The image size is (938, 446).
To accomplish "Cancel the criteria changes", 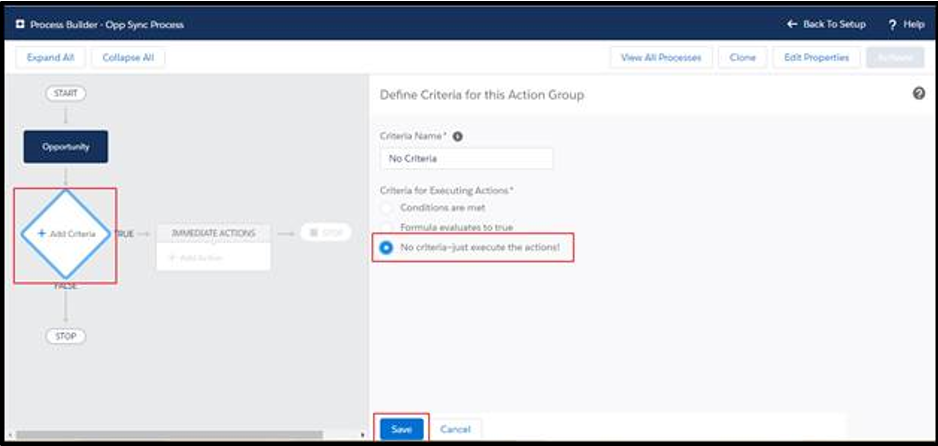I will pyautogui.click(x=455, y=428).
